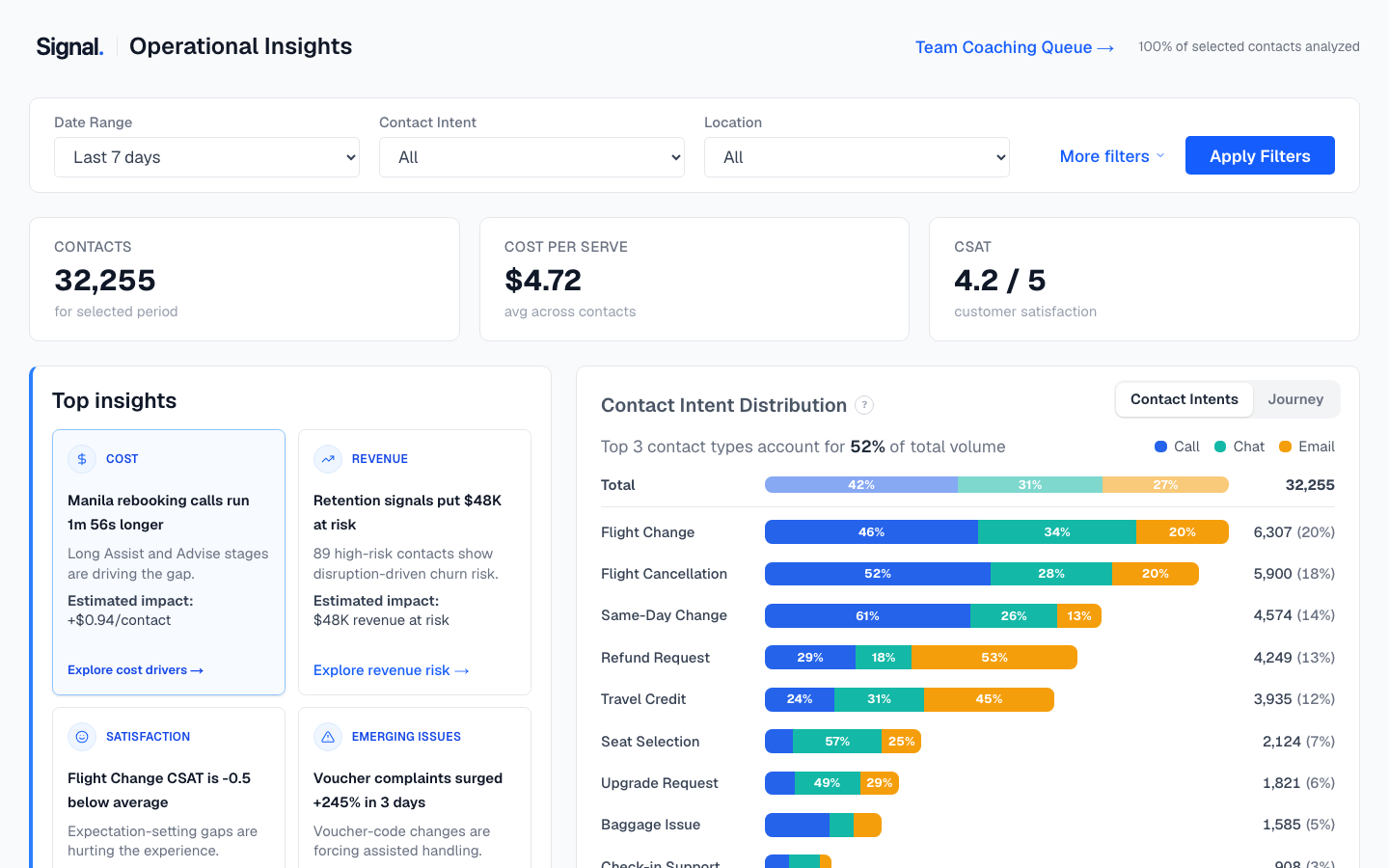The width and height of the screenshot is (1389, 868).
Task: Click the 6,307 (20%) volume value
Action: [x=1294, y=532]
